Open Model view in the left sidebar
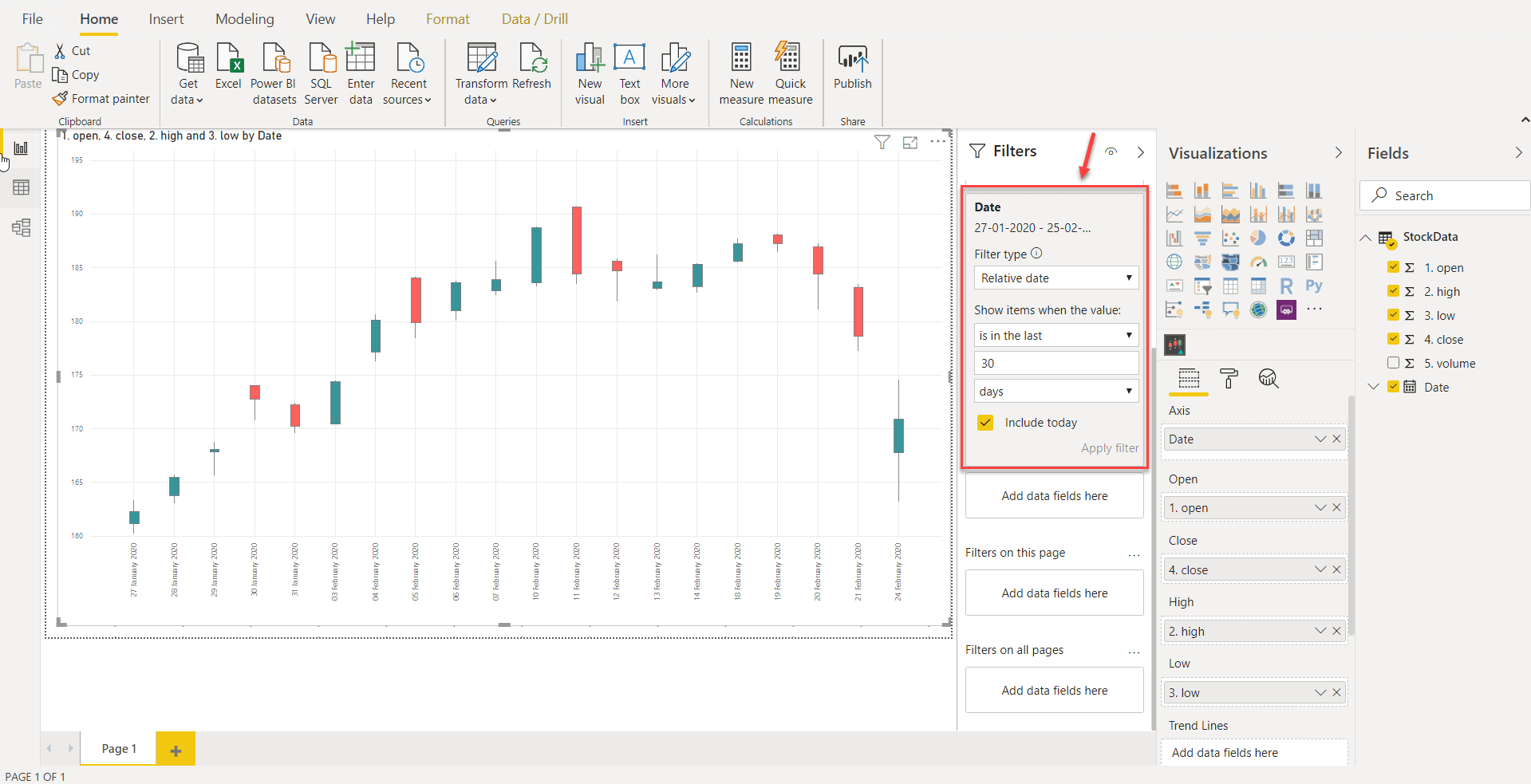The width and height of the screenshot is (1531, 784). 22,228
